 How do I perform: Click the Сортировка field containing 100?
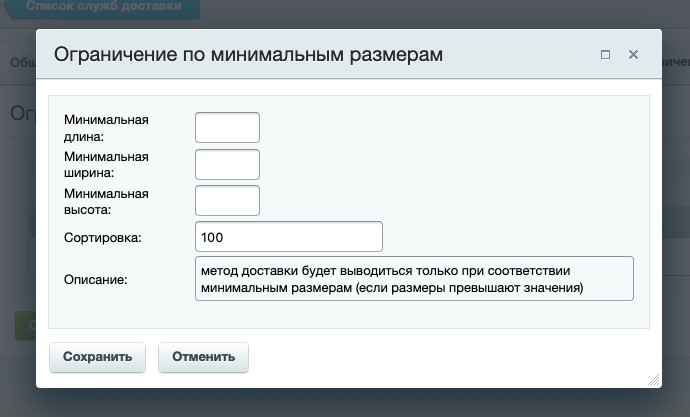pos(290,237)
